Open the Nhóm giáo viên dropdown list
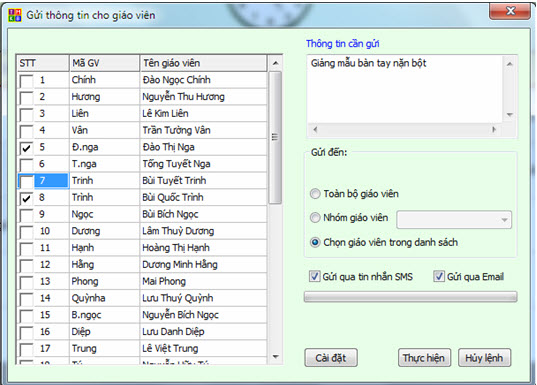The image size is (537, 385). coord(454,220)
